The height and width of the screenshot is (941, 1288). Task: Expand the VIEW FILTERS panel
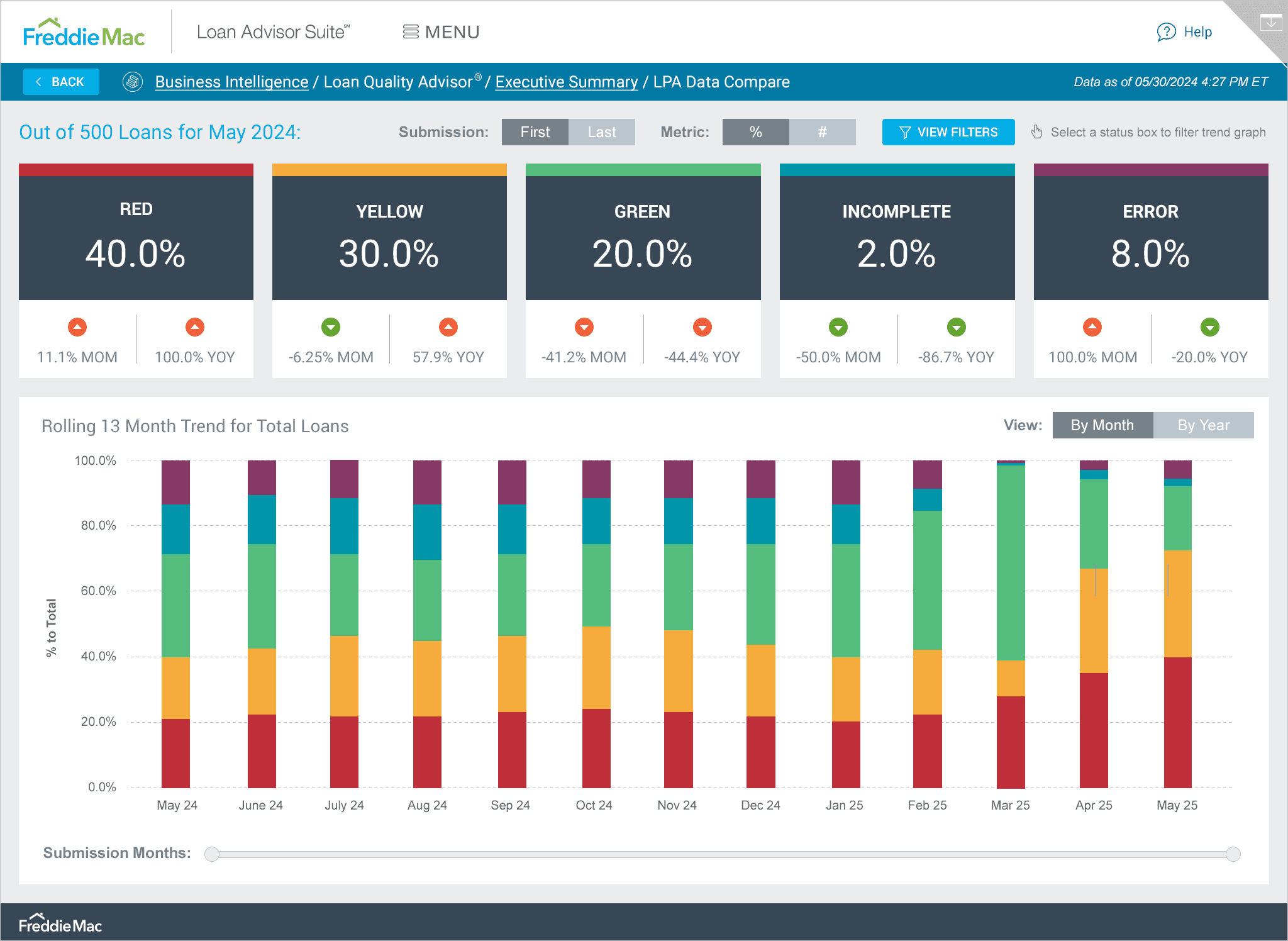click(948, 132)
